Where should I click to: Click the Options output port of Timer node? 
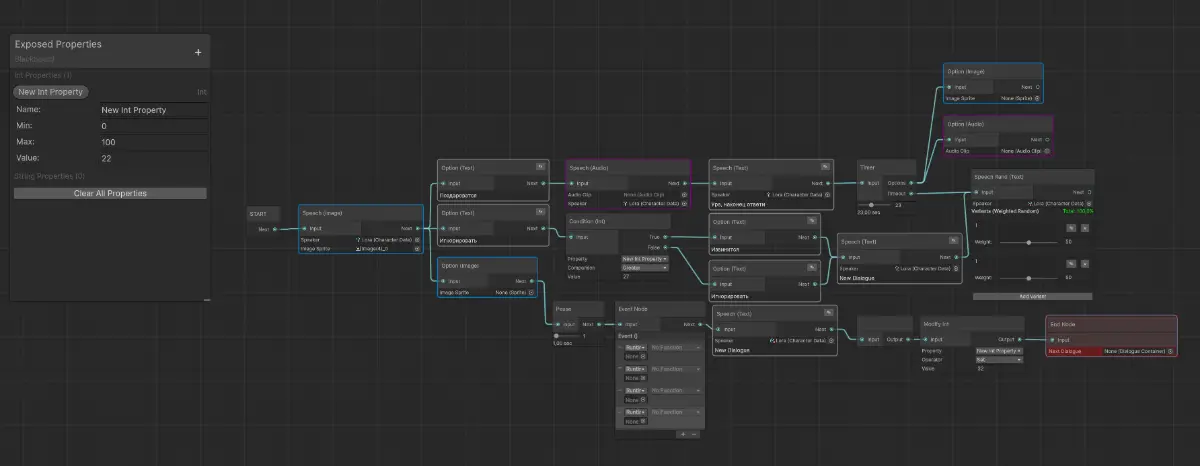coord(912,183)
